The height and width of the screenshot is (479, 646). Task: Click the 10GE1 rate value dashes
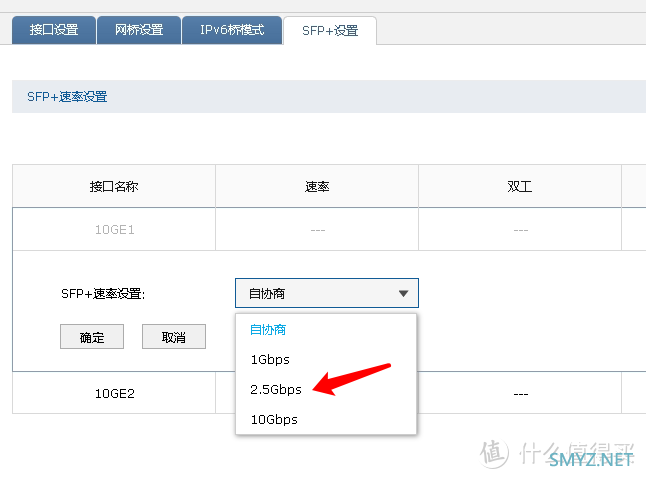coord(318,230)
